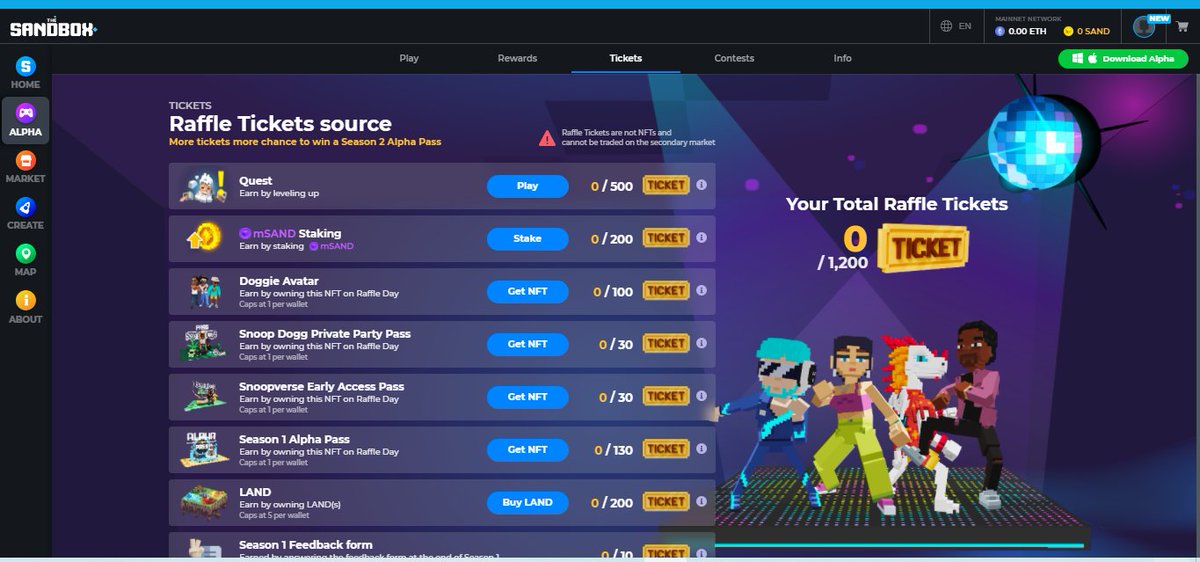Open the EN language selector
The height and width of the screenshot is (562, 1200).
pyautogui.click(x=964, y=27)
